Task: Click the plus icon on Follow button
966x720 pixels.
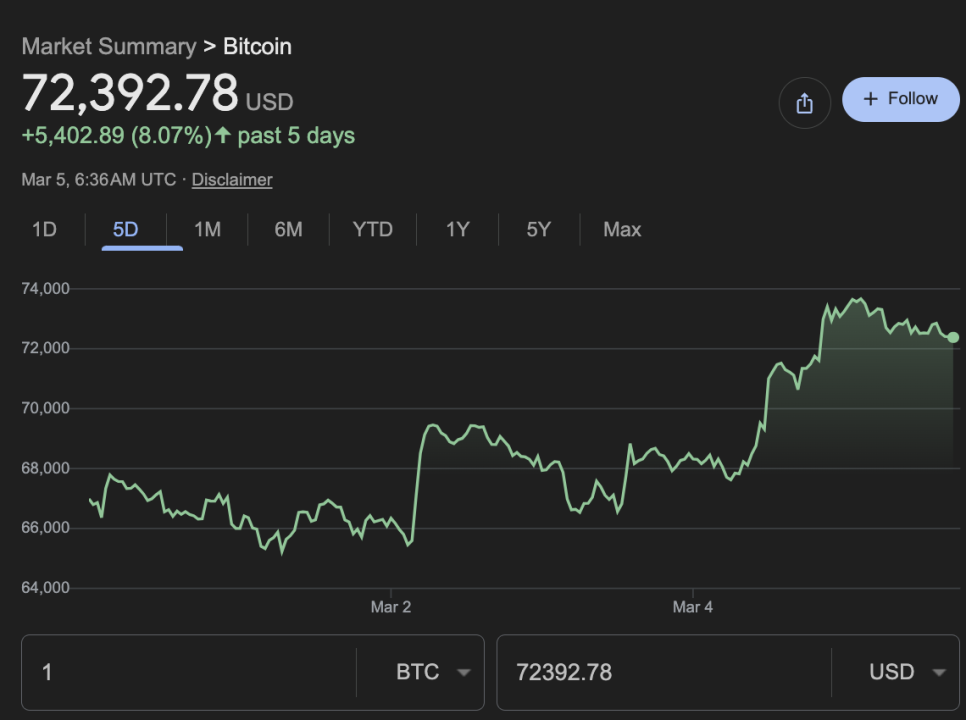Action: click(870, 99)
